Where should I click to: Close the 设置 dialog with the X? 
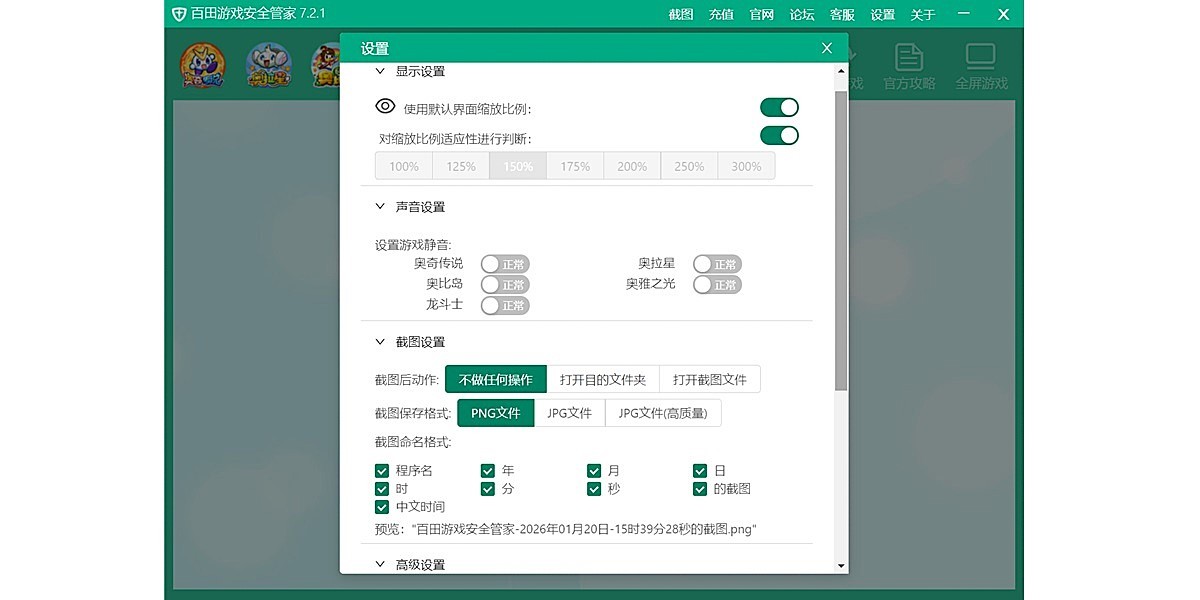click(826, 48)
